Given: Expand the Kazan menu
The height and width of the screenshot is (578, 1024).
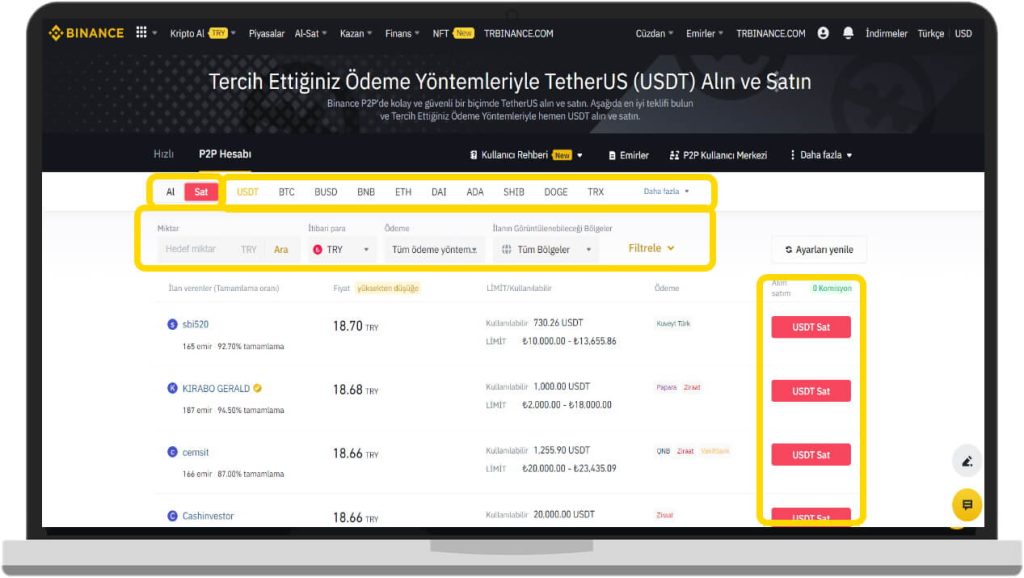Looking at the screenshot, I should click(x=356, y=33).
